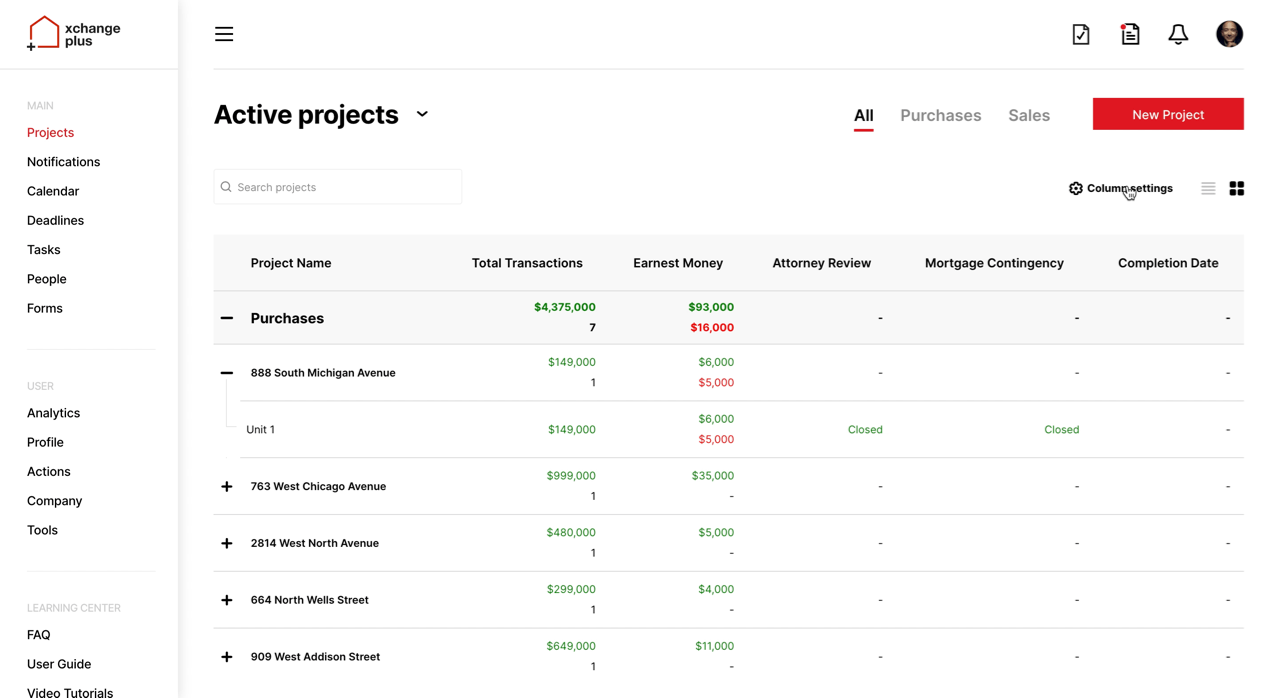Image resolution: width=1280 pixels, height=698 pixels.
Task: Switch to the Sales tab
Action: click(x=1028, y=115)
